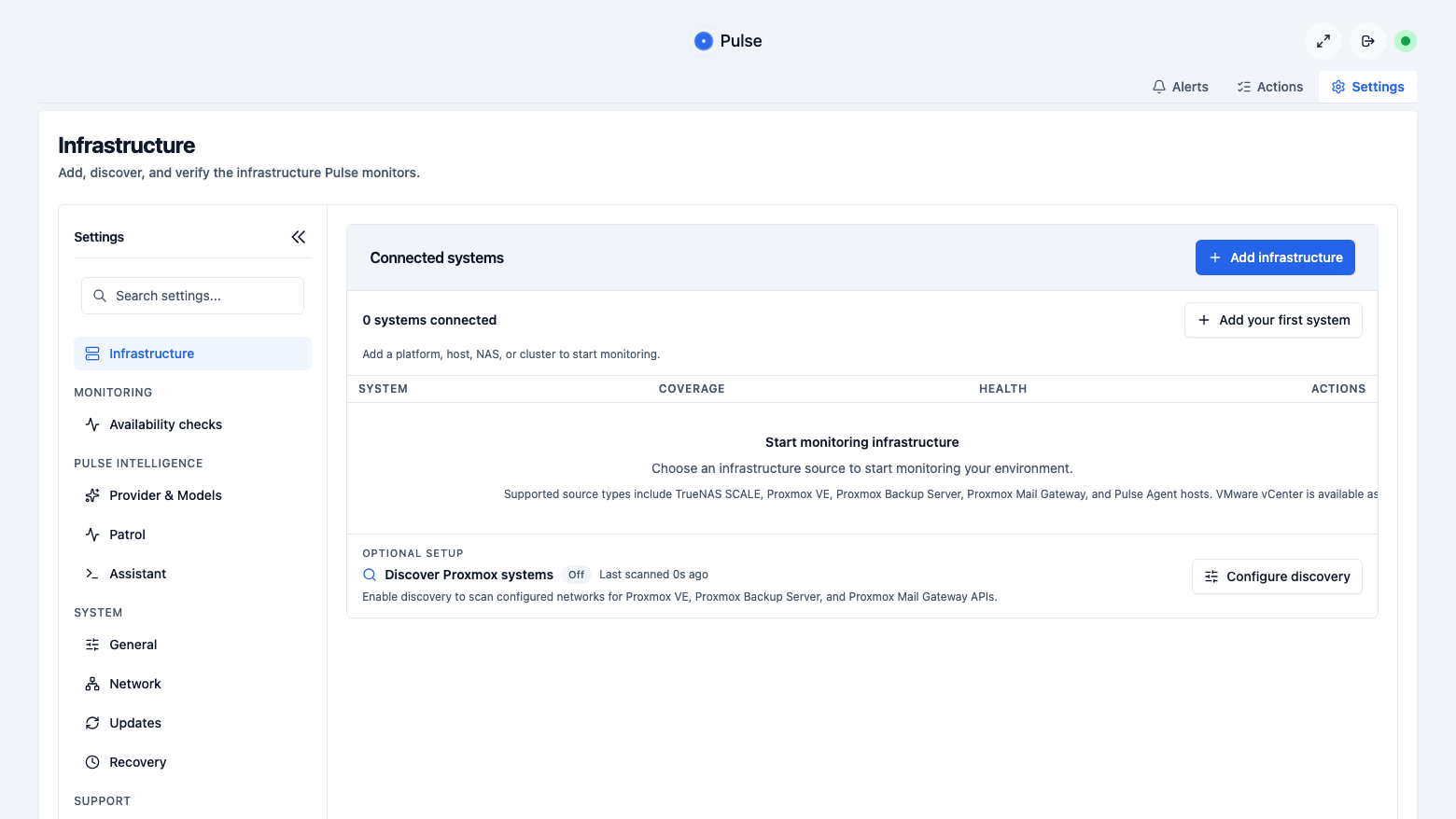Click the General sliders icon

click(x=92, y=645)
